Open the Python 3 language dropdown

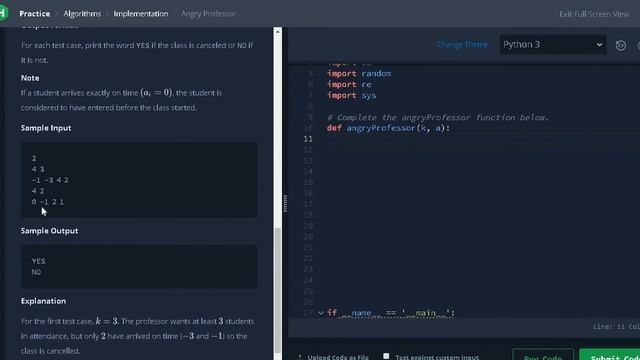point(553,44)
